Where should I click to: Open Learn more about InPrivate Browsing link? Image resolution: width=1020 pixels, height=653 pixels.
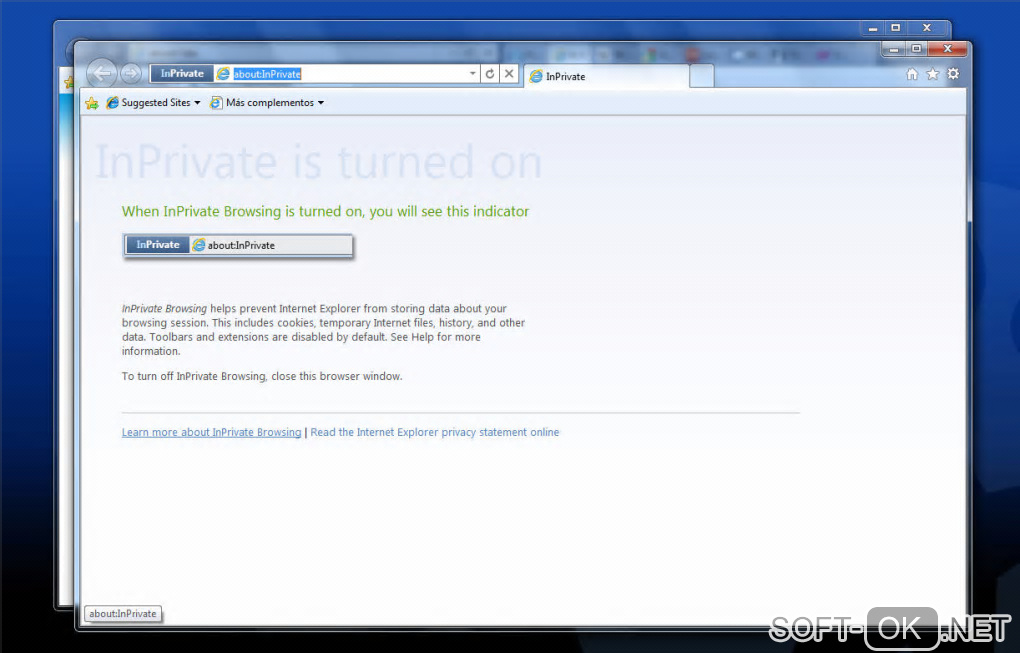point(211,433)
